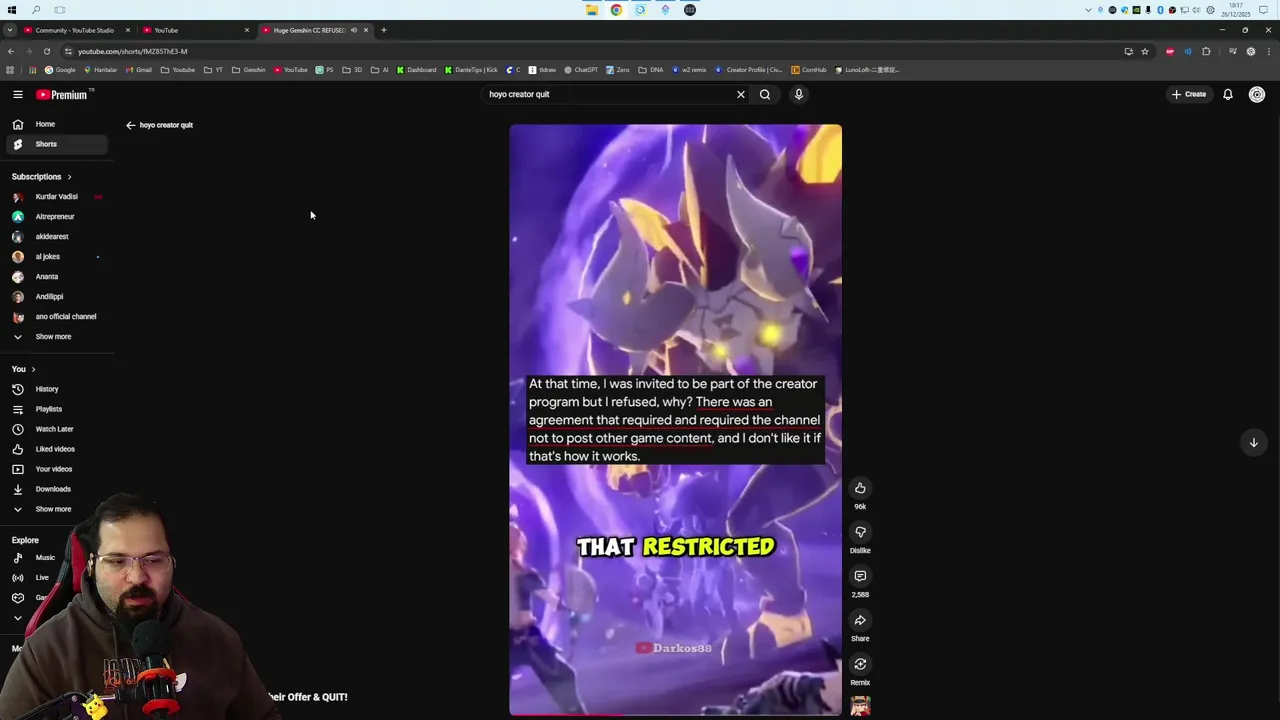Bookmark this page with the star icon
This screenshot has height=720, width=1280.
click(1145, 51)
